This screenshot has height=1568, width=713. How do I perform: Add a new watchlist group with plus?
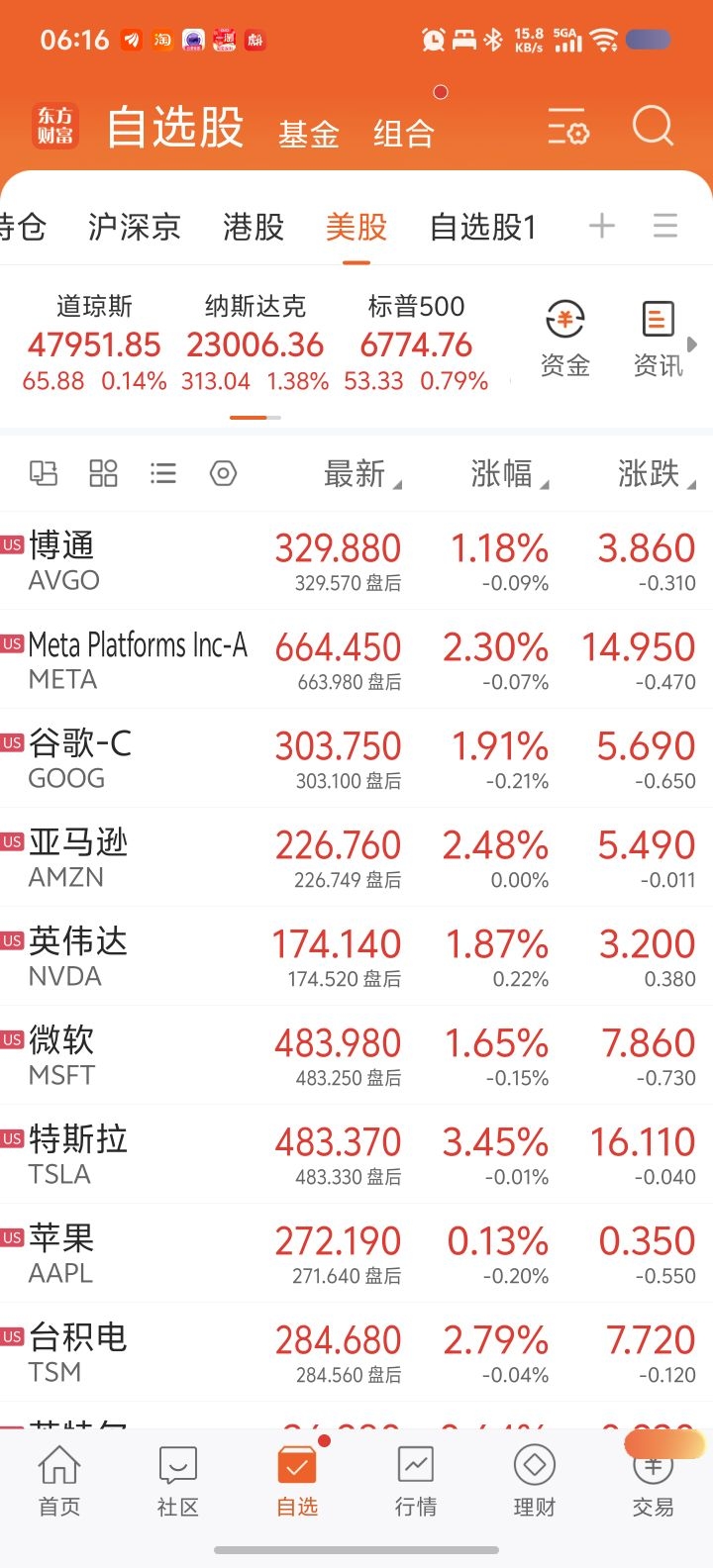click(x=601, y=227)
